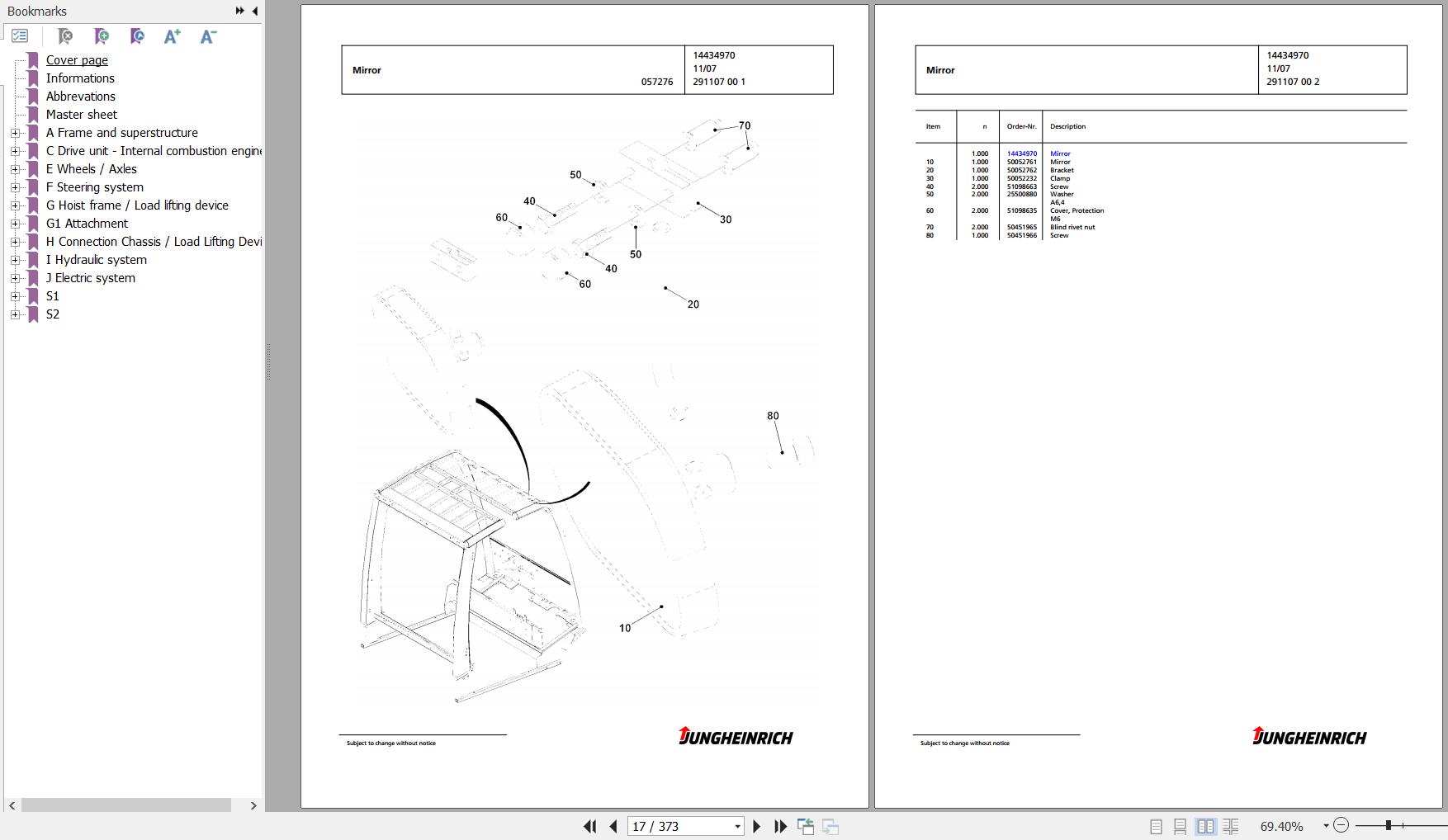Click the add new bookmark icon
Viewport: 1448px width, 840px height.
[x=102, y=36]
